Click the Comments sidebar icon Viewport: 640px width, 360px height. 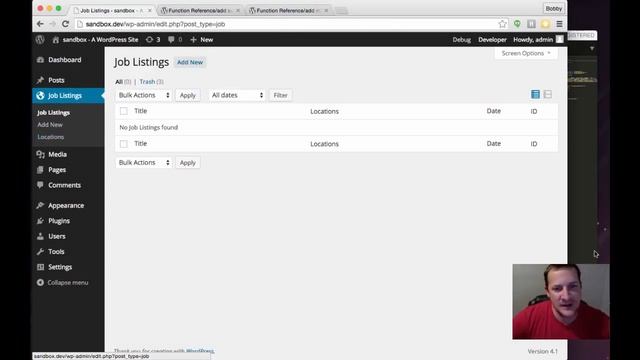pos(40,185)
